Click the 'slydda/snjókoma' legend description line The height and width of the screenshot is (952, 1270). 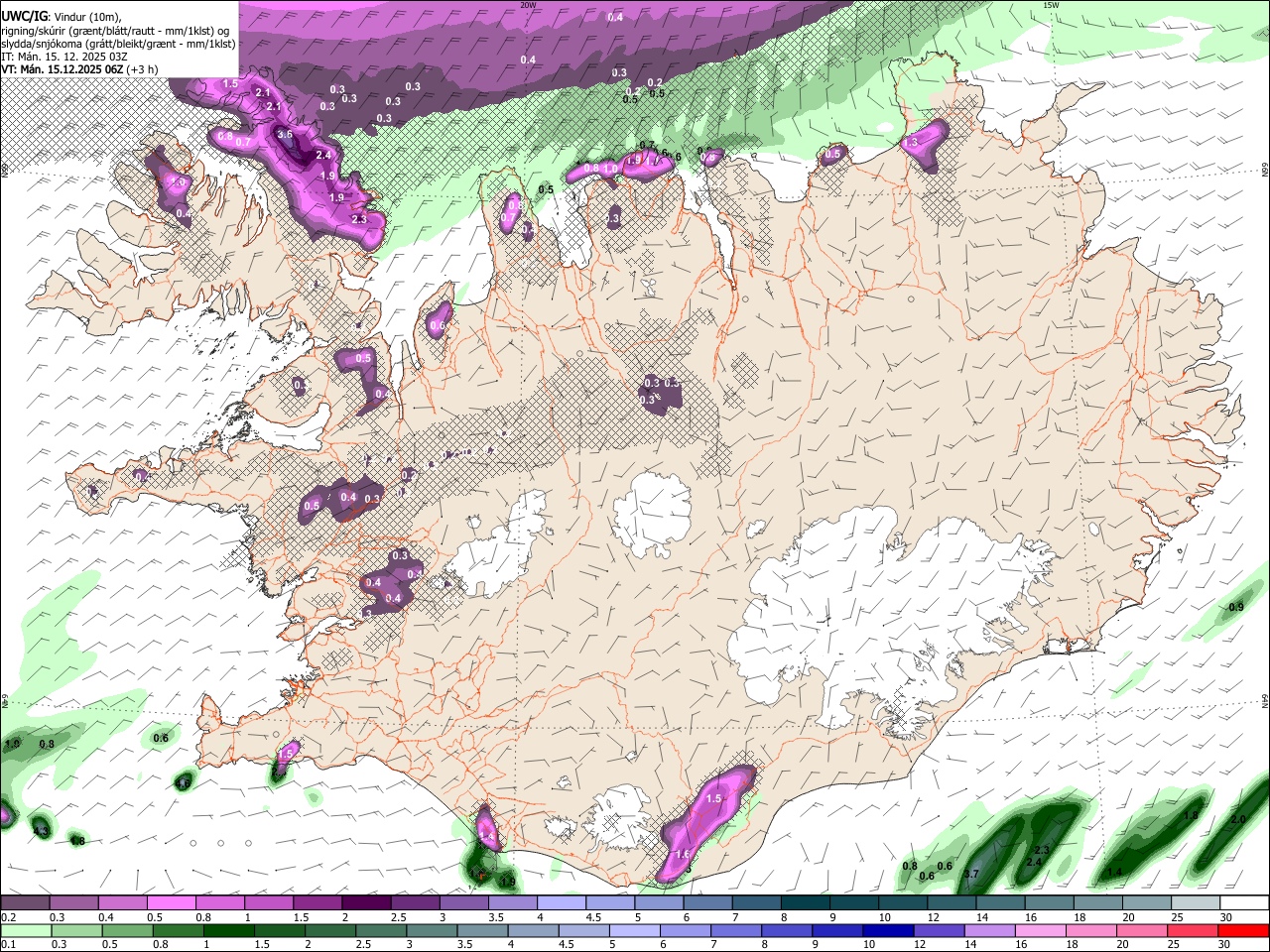(119, 45)
